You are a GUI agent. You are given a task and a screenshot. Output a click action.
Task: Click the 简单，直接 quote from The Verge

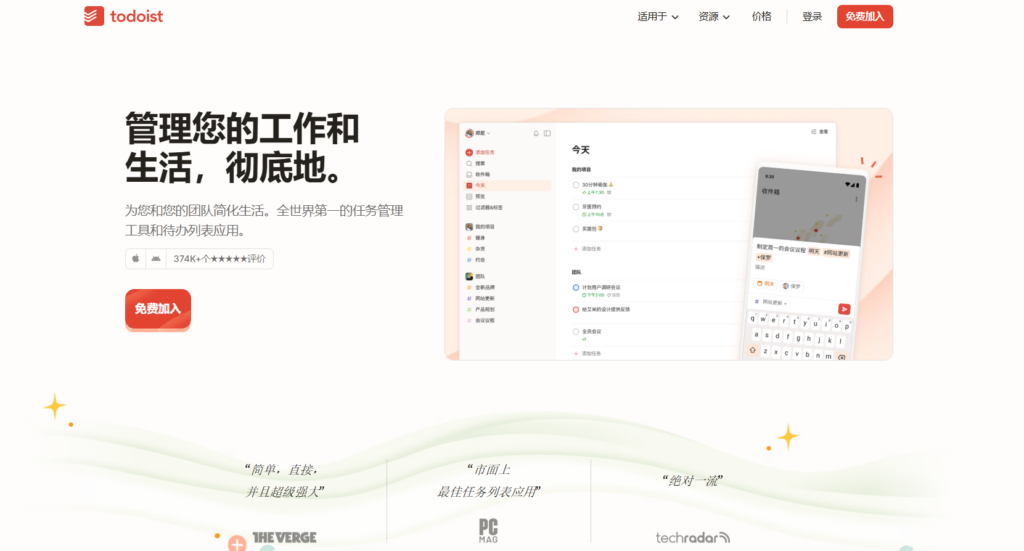point(282,480)
